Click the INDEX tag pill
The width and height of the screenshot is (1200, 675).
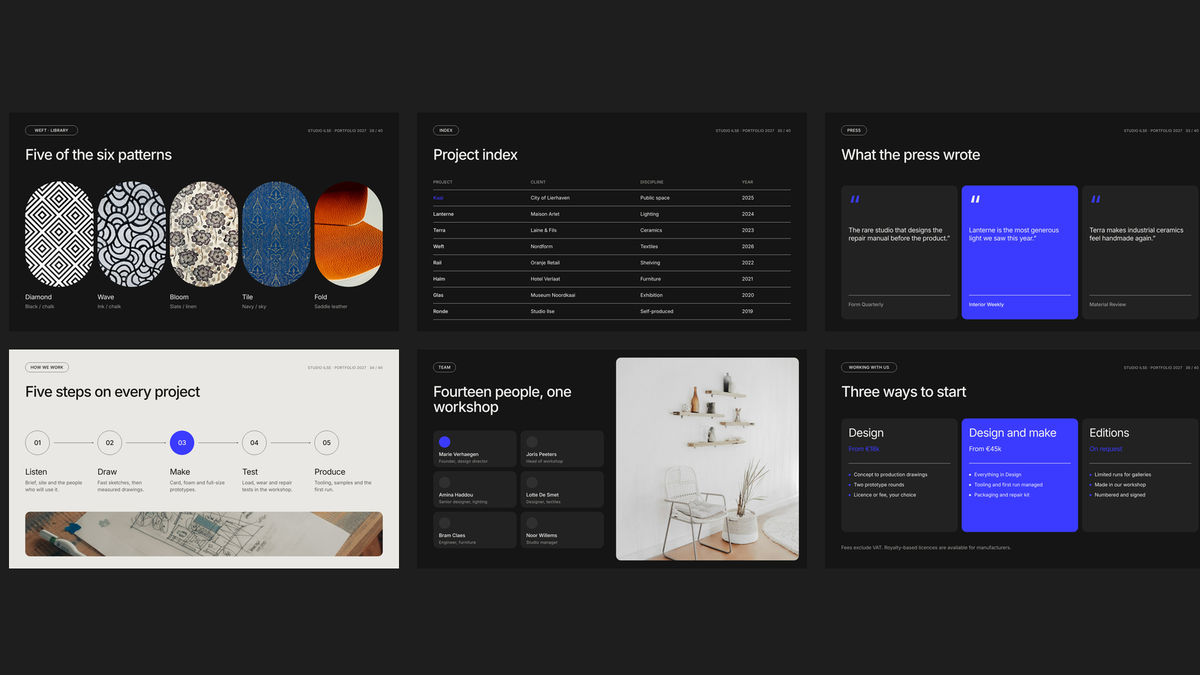click(x=446, y=130)
